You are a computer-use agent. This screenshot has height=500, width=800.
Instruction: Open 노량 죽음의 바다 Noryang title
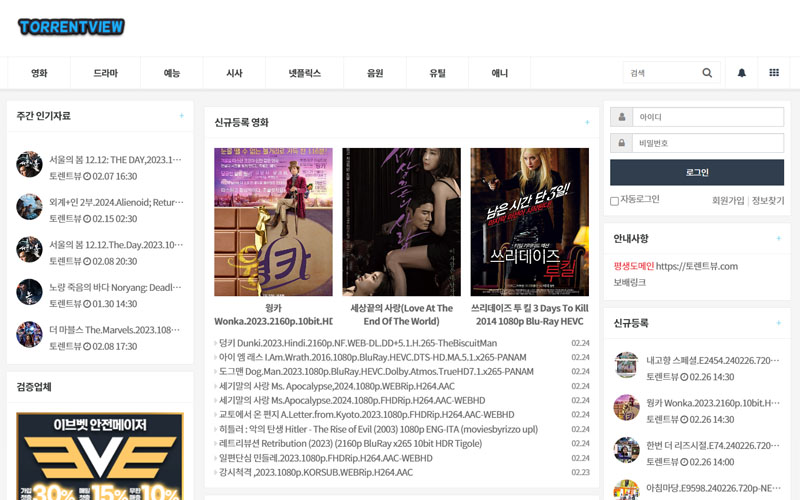click(x=115, y=287)
